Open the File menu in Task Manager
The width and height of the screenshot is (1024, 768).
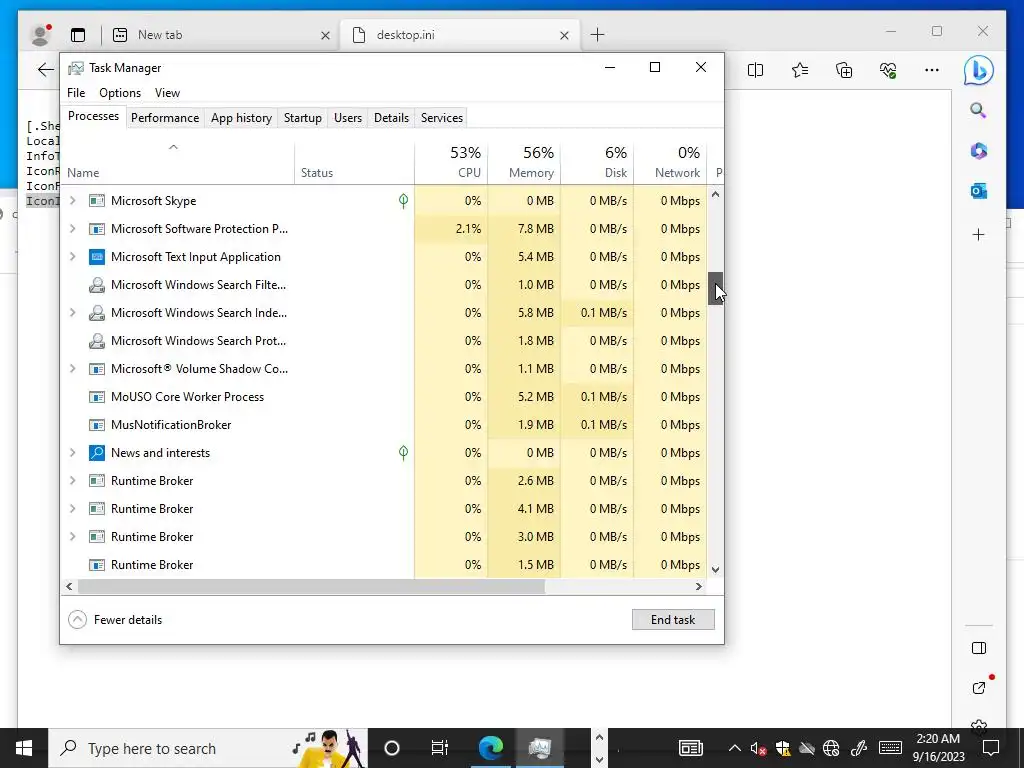point(76,93)
